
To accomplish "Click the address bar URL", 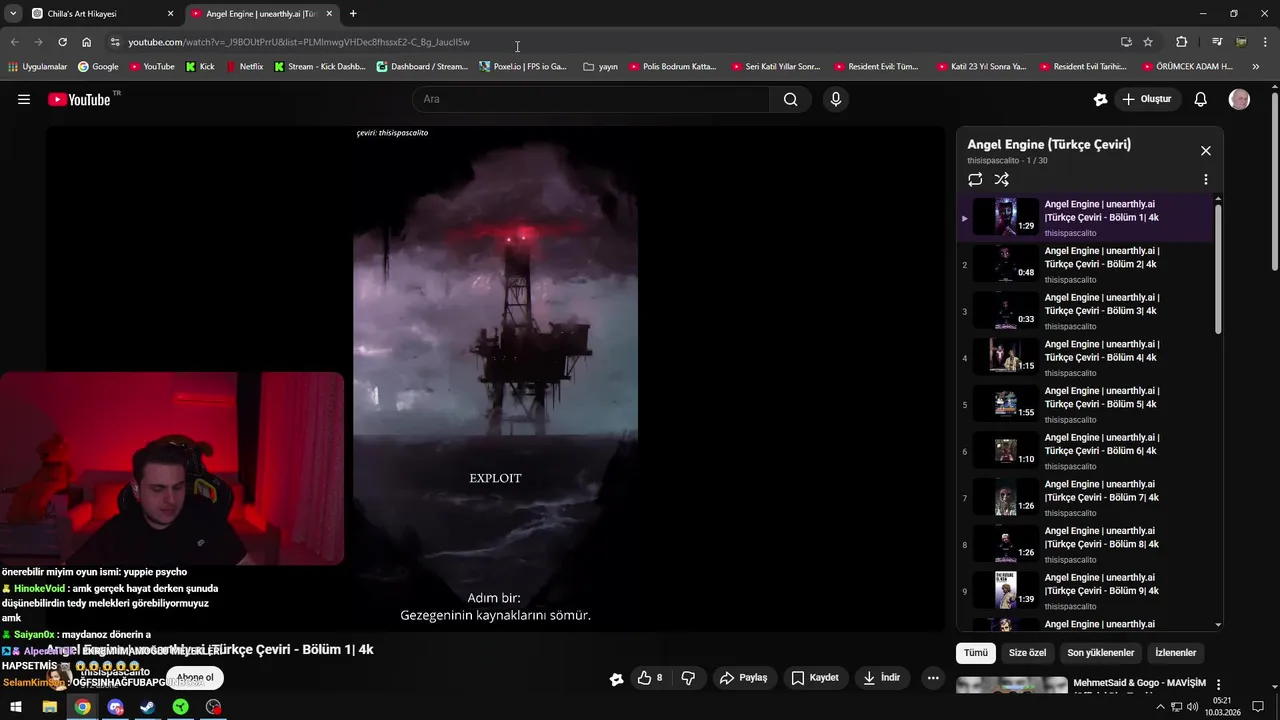I will [300, 42].
